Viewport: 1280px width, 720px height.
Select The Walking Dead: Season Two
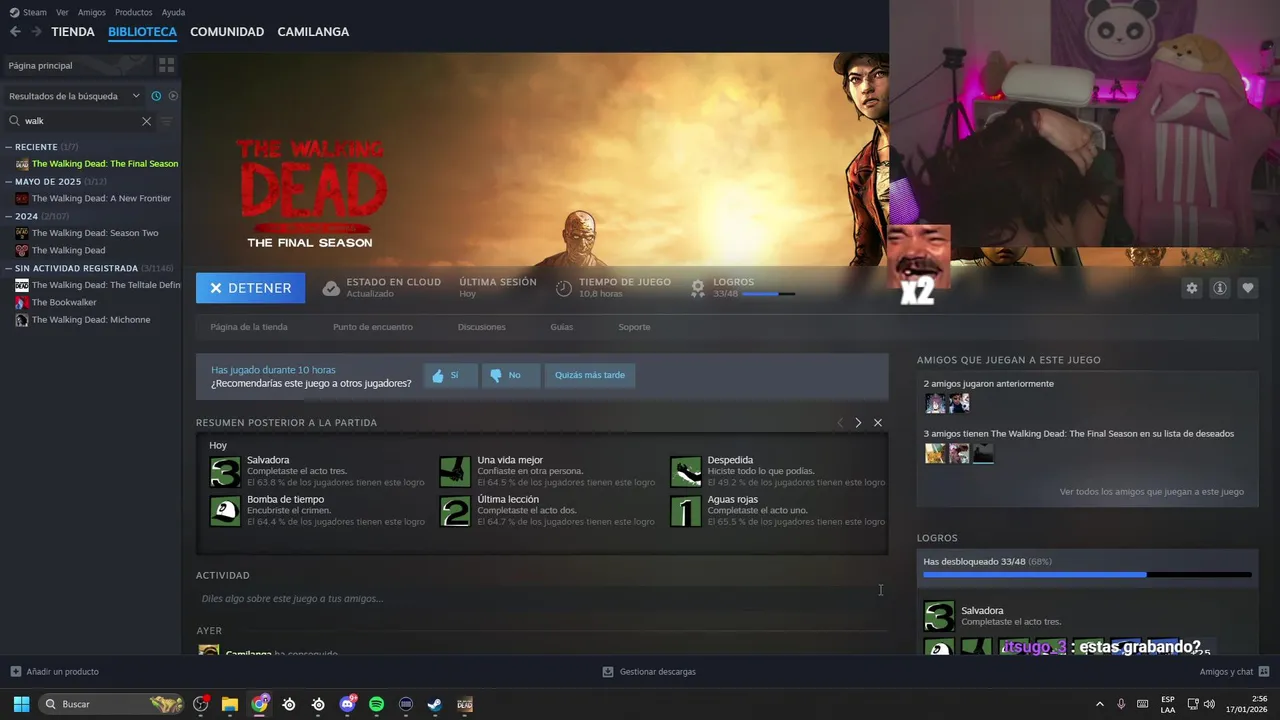click(93, 233)
